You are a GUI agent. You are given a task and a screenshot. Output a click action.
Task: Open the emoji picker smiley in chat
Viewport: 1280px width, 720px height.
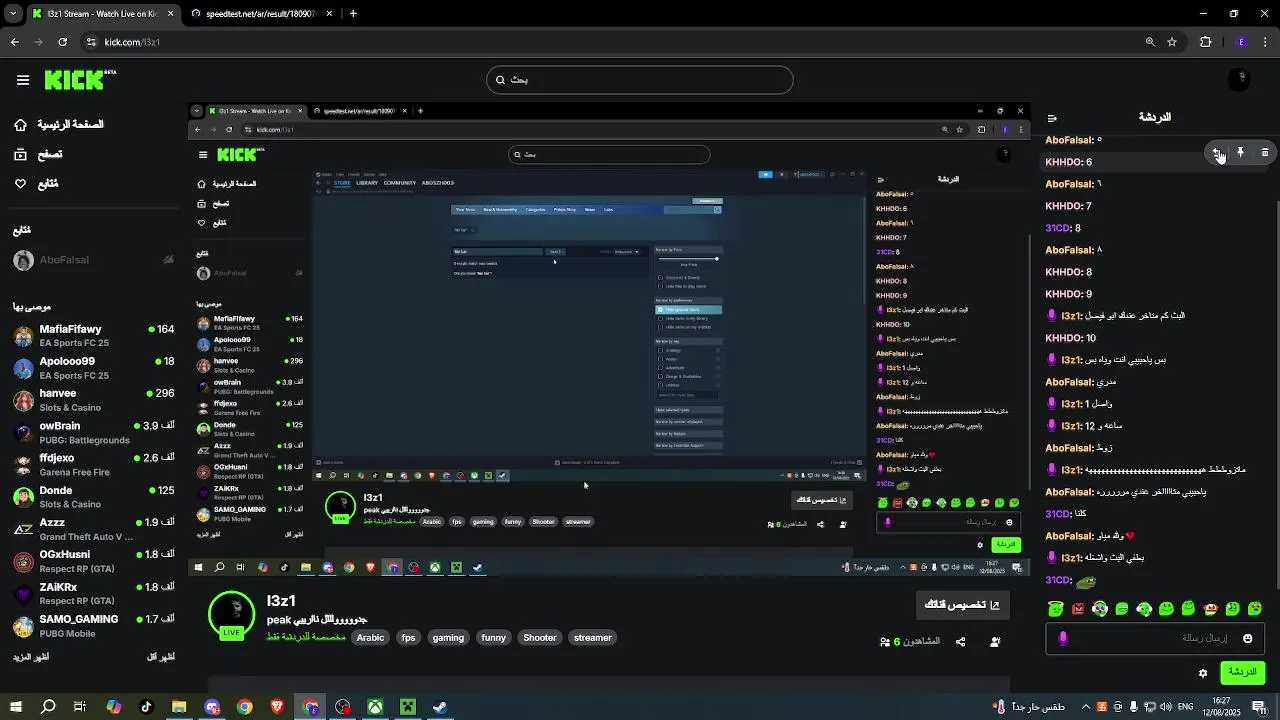point(1247,638)
